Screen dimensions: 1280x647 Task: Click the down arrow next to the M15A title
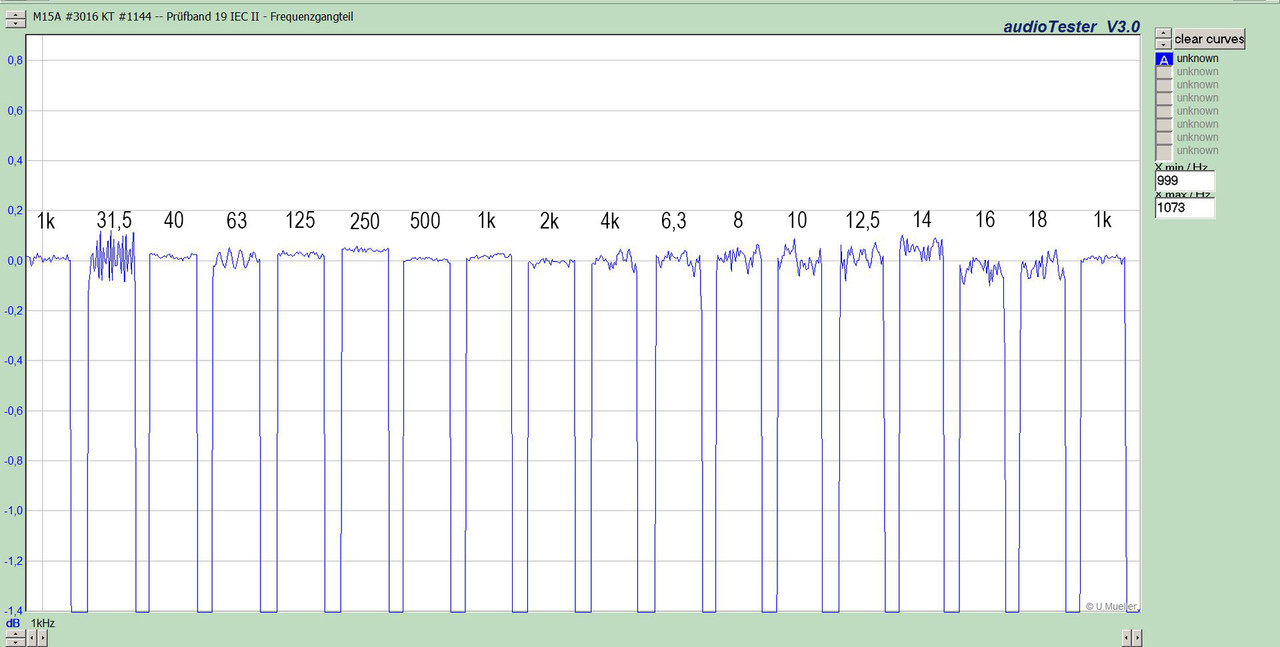(x=14, y=23)
